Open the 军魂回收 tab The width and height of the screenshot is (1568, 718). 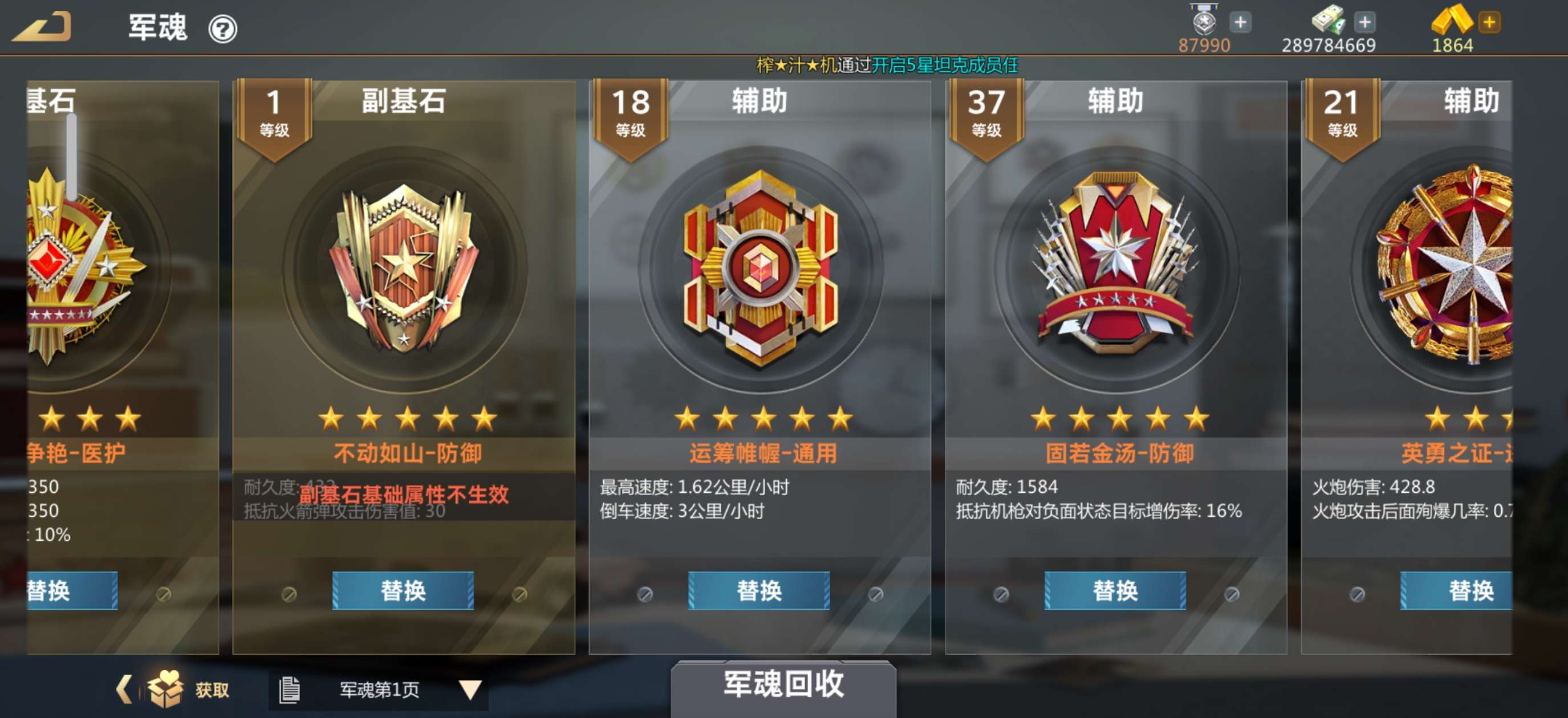(783, 685)
